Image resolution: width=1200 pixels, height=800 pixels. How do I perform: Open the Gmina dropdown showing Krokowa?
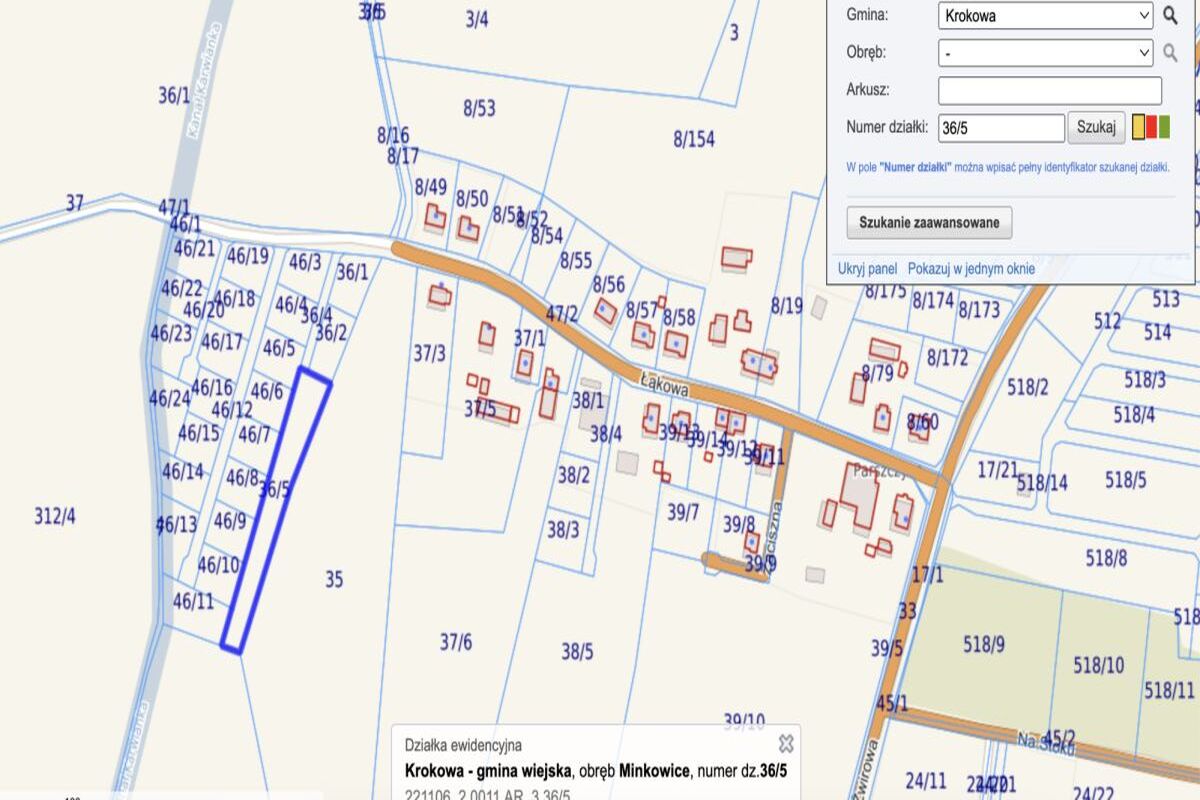pos(1045,16)
